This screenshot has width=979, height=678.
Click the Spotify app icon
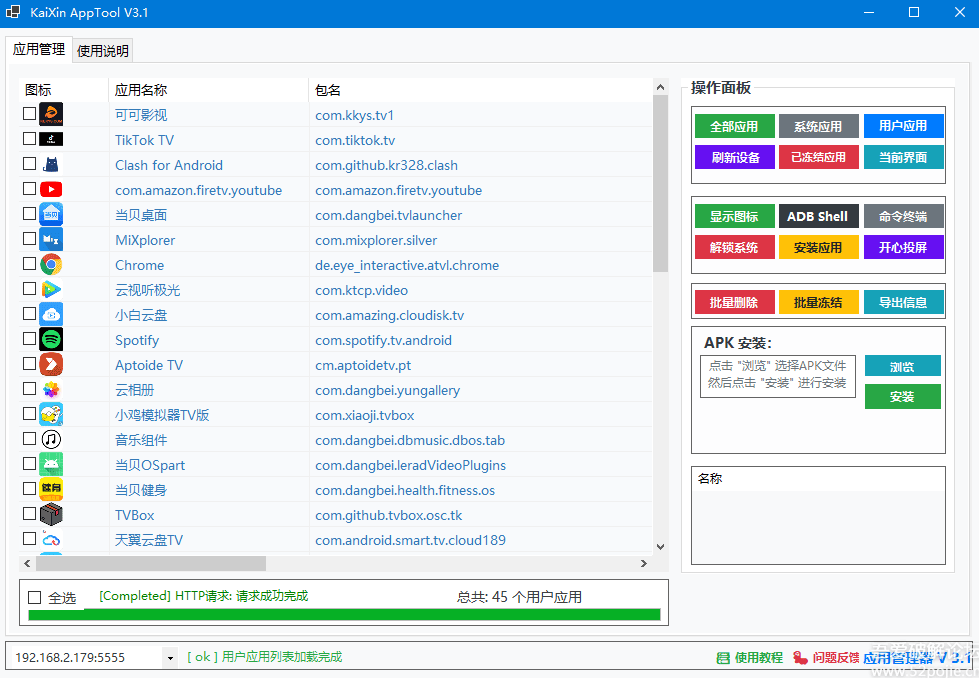click(x=51, y=339)
